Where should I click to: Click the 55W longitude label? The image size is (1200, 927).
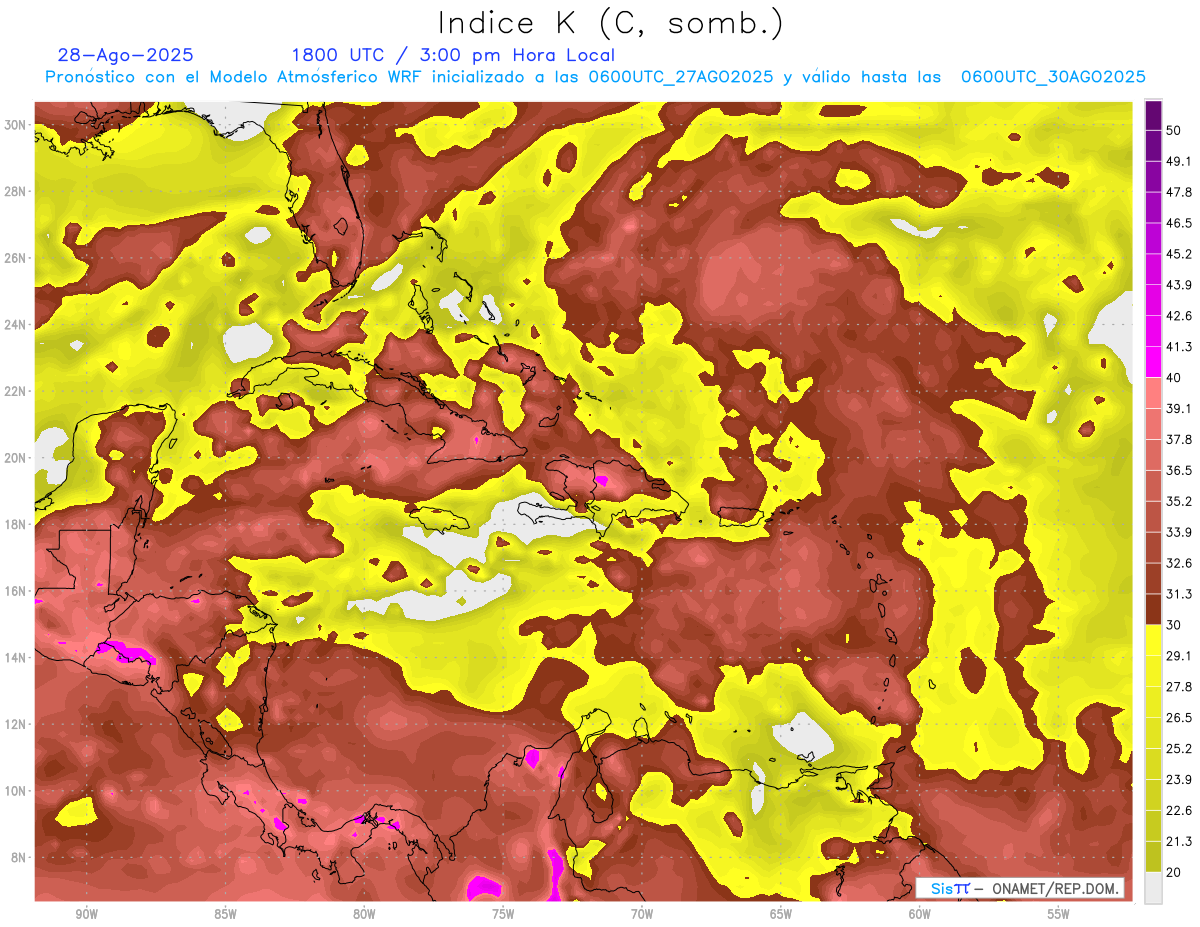pos(1059,914)
